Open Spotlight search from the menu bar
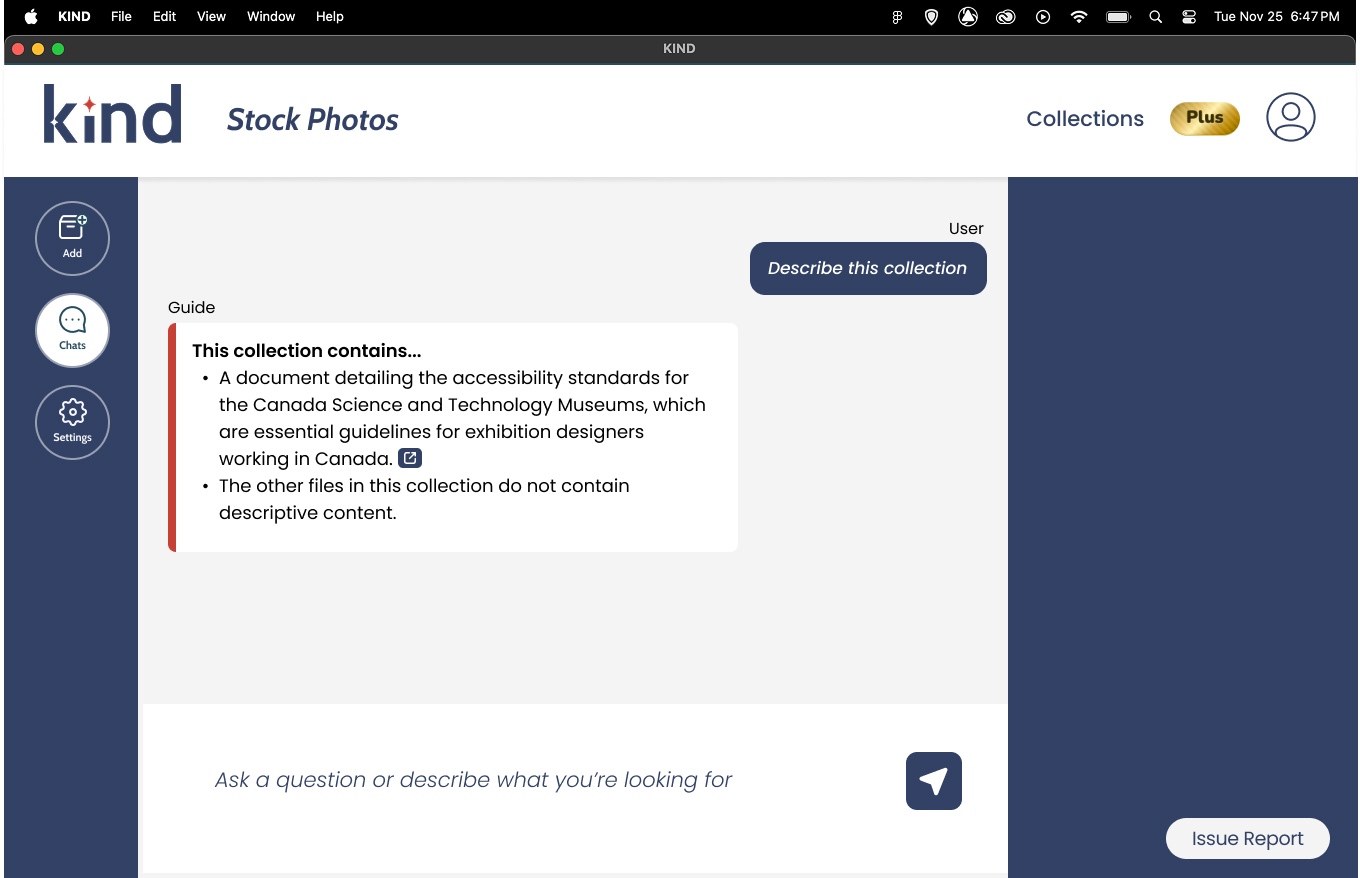Viewport: 1360px width, 878px height. click(1155, 16)
